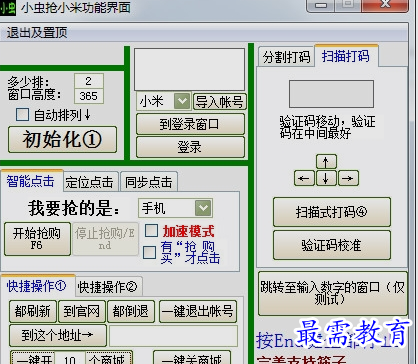Screen dimensions: 418x364
Task: Toggle the 加速模式 checkbox
Action: coord(151,230)
